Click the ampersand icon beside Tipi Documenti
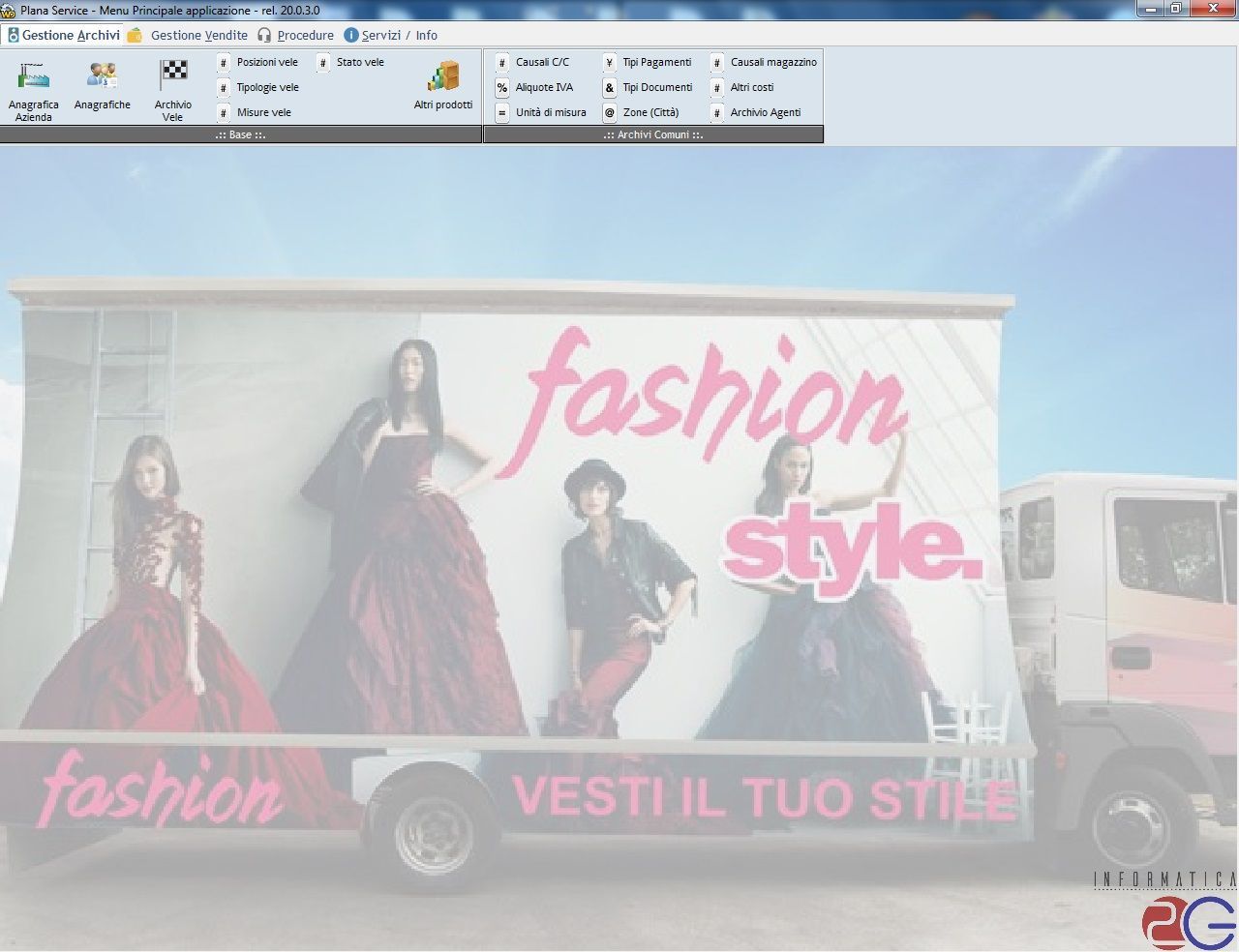1239x952 pixels. coord(609,87)
